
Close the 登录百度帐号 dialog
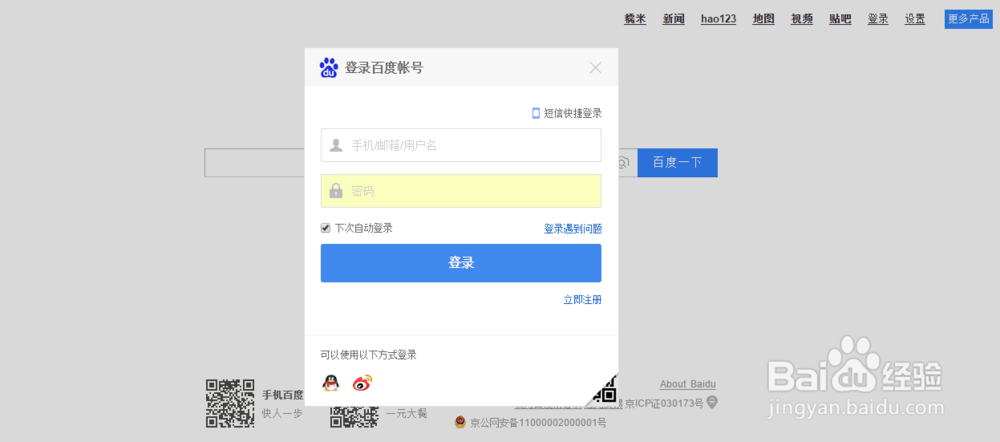(x=595, y=68)
